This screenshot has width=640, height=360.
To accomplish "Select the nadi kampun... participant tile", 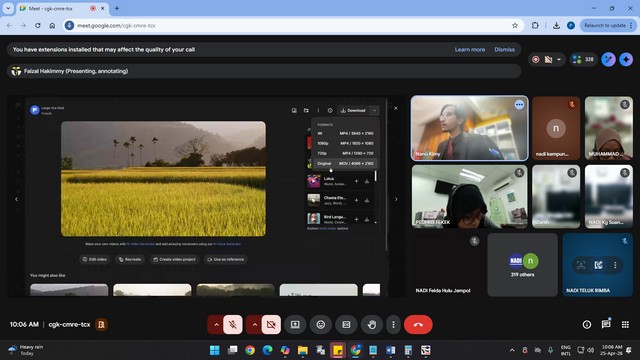I will pos(556,128).
